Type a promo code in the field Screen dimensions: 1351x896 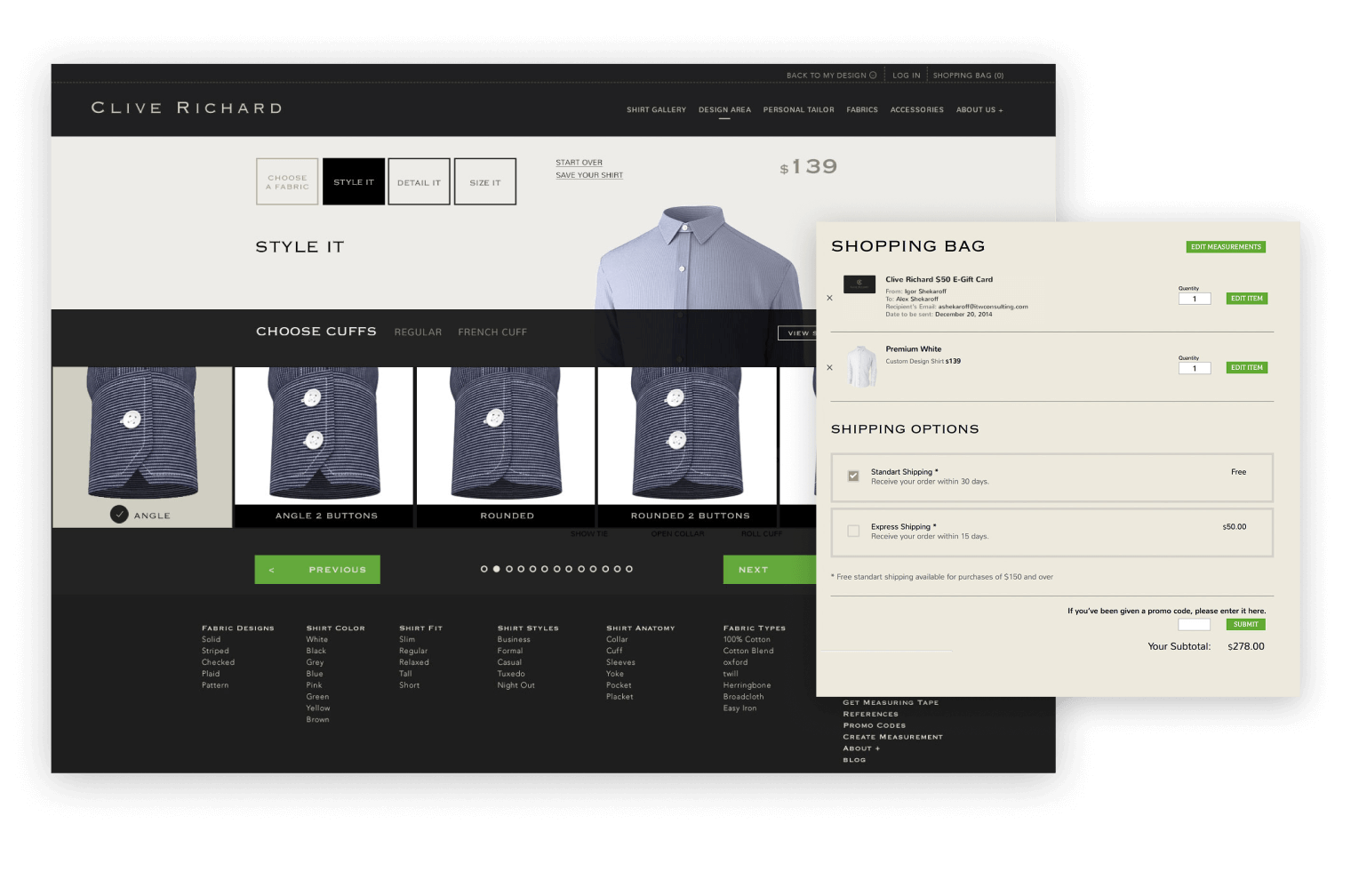1194,624
